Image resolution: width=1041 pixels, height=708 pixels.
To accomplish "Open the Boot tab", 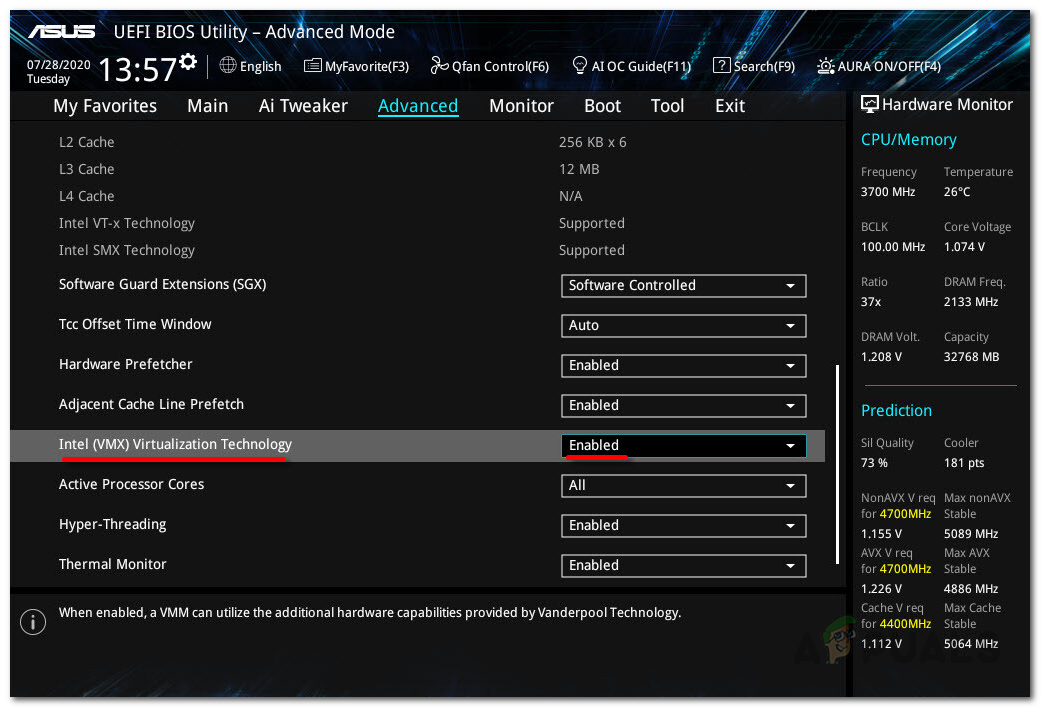I will click(x=602, y=106).
